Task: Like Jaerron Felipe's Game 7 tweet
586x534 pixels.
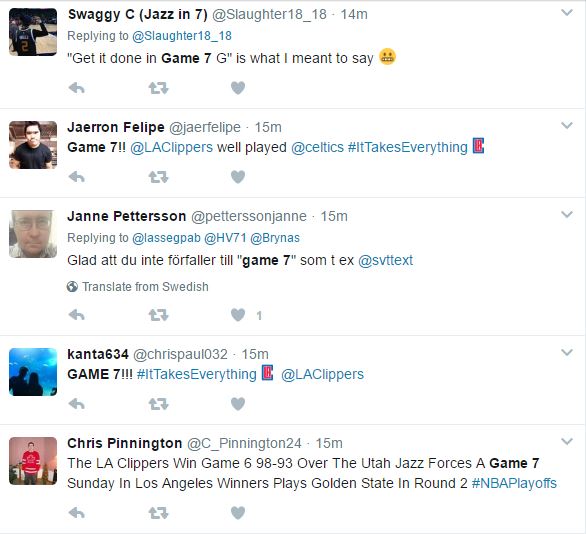Action: pos(238,177)
